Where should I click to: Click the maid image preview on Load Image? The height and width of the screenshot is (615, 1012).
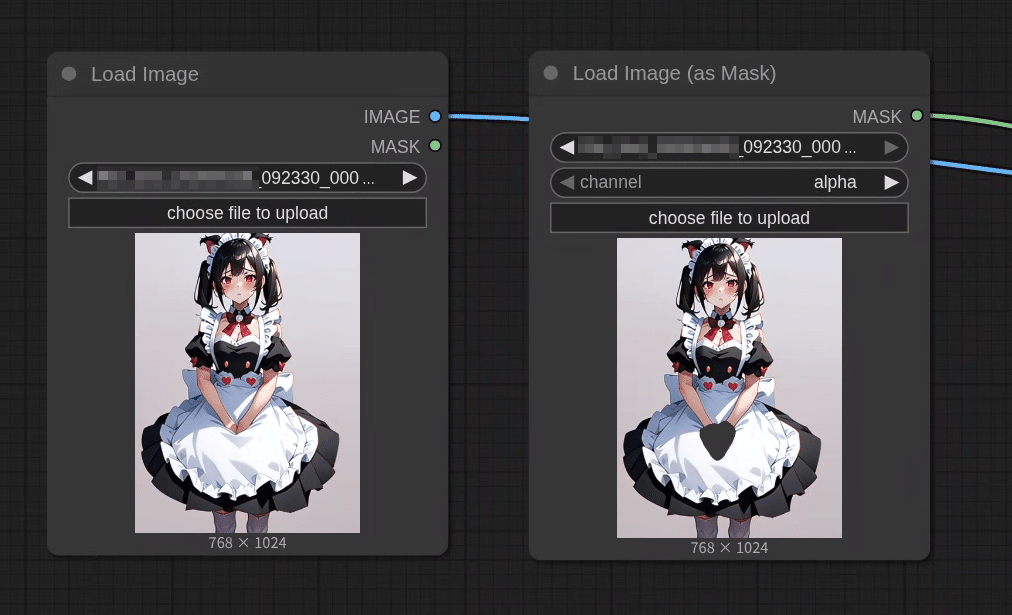(x=247, y=382)
